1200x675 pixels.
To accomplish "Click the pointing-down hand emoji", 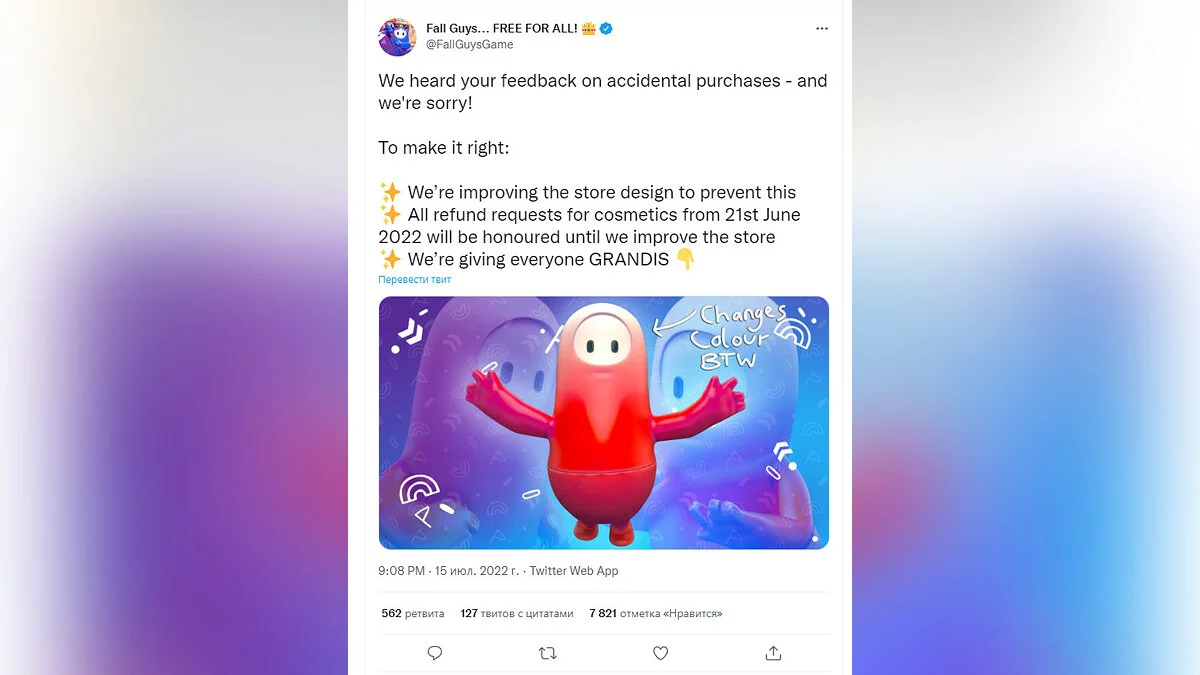I will point(686,259).
